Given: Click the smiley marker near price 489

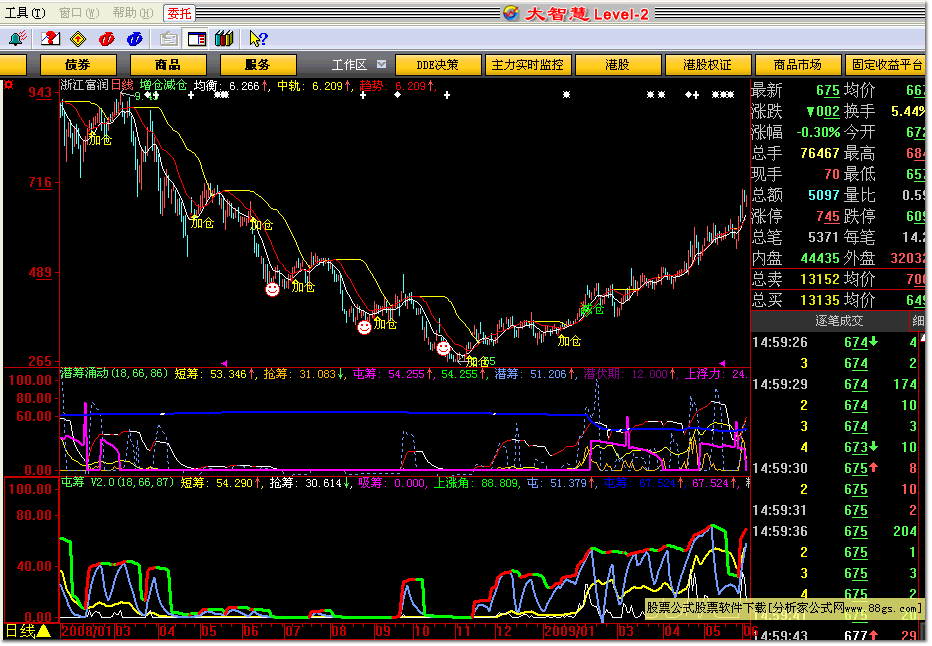Looking at the screenshot, I should tap(272, 289).
